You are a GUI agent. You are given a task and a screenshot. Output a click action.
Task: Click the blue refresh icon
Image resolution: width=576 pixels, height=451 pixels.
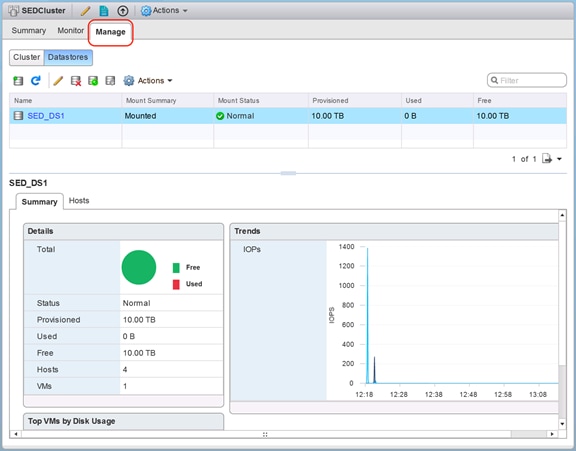pyautogui.click(x=36, y=80)
